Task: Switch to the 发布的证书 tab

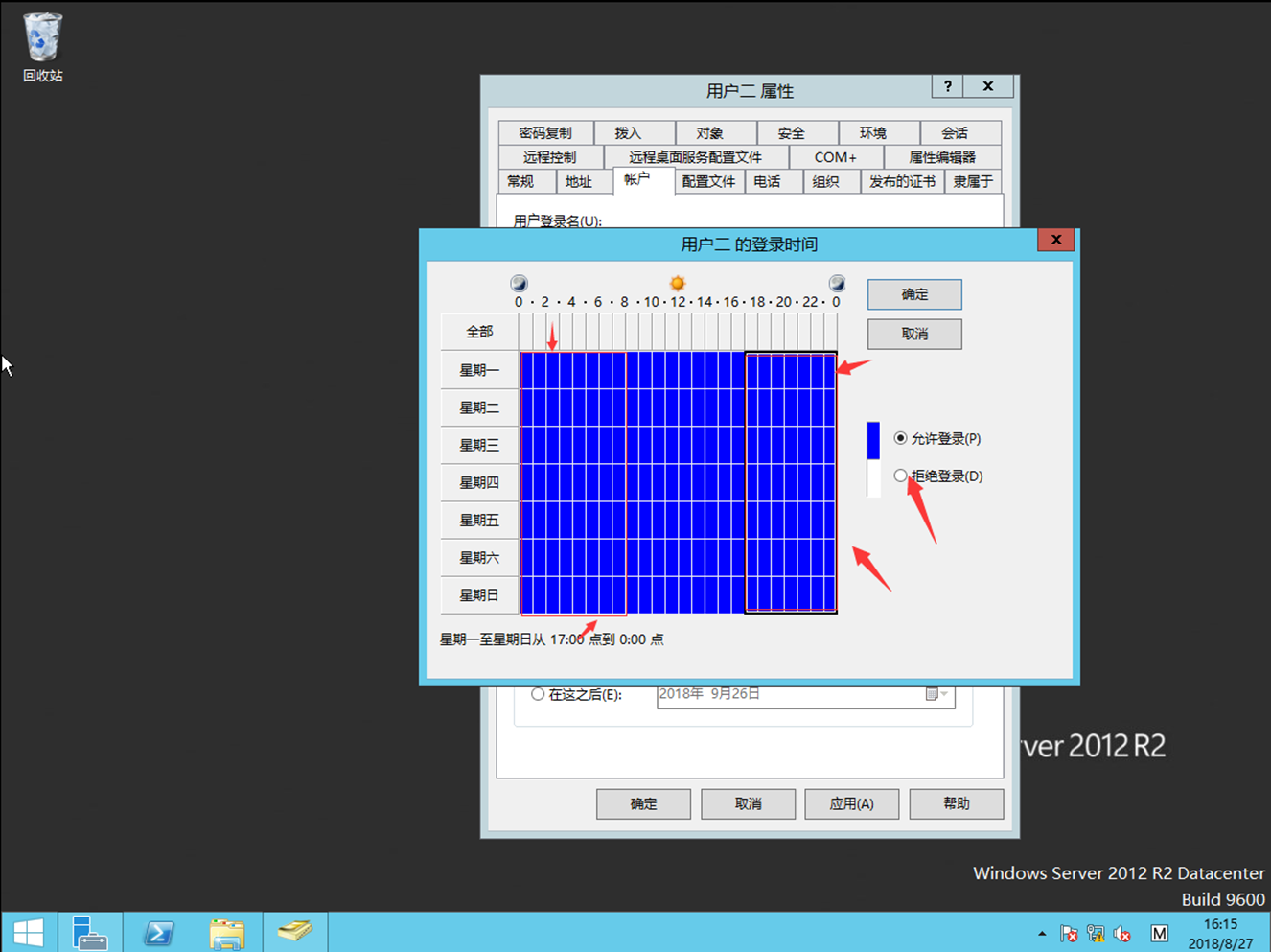Action: 902,181
